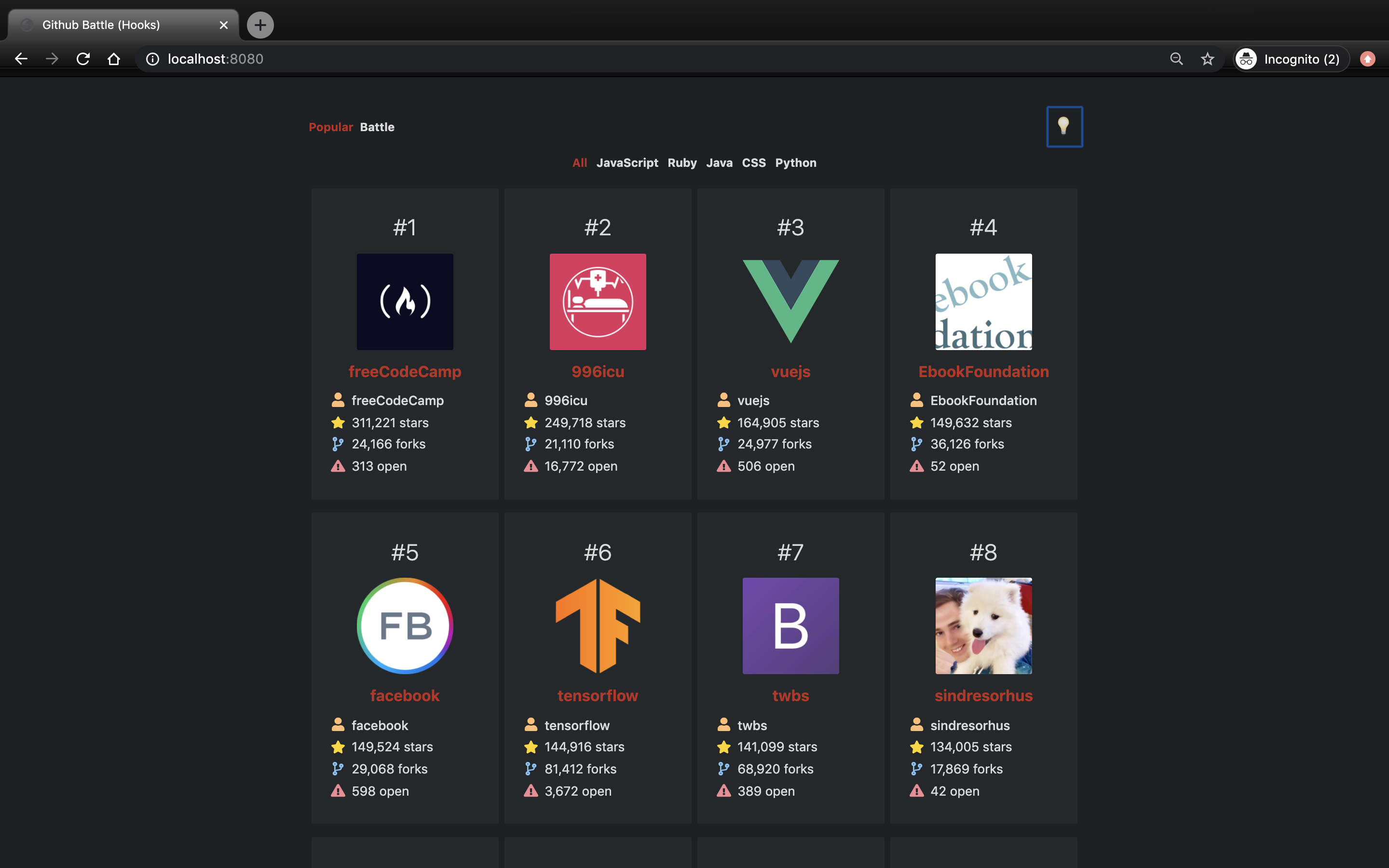This screenshot has width=1389, height=868.
Task: Select the Ruby language filter
Action: tap(682, 163)
